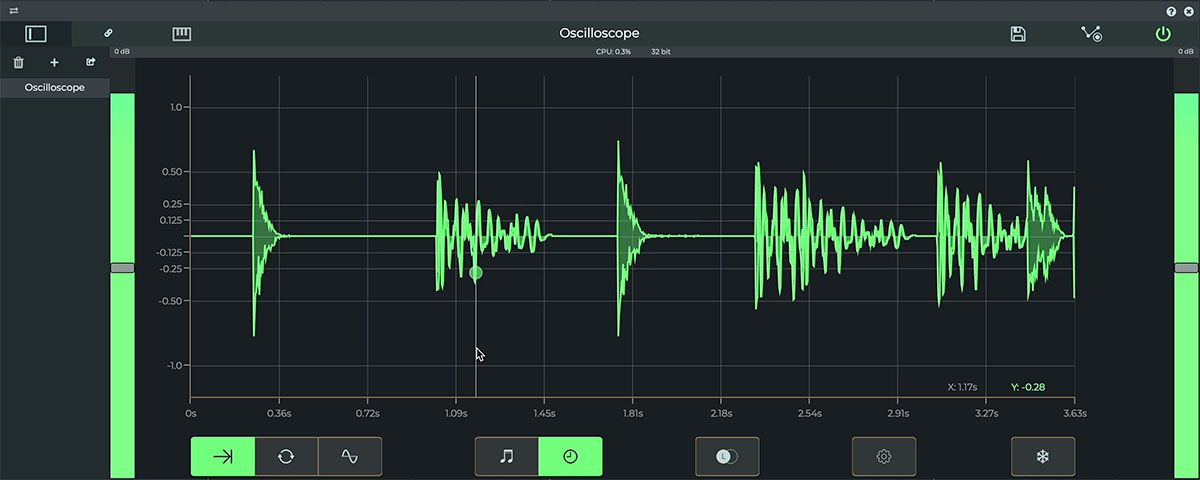The width and height of the screenshot is (1200, 480).
Task: Open the piano keyboard panel
Action: pos(181,34)
